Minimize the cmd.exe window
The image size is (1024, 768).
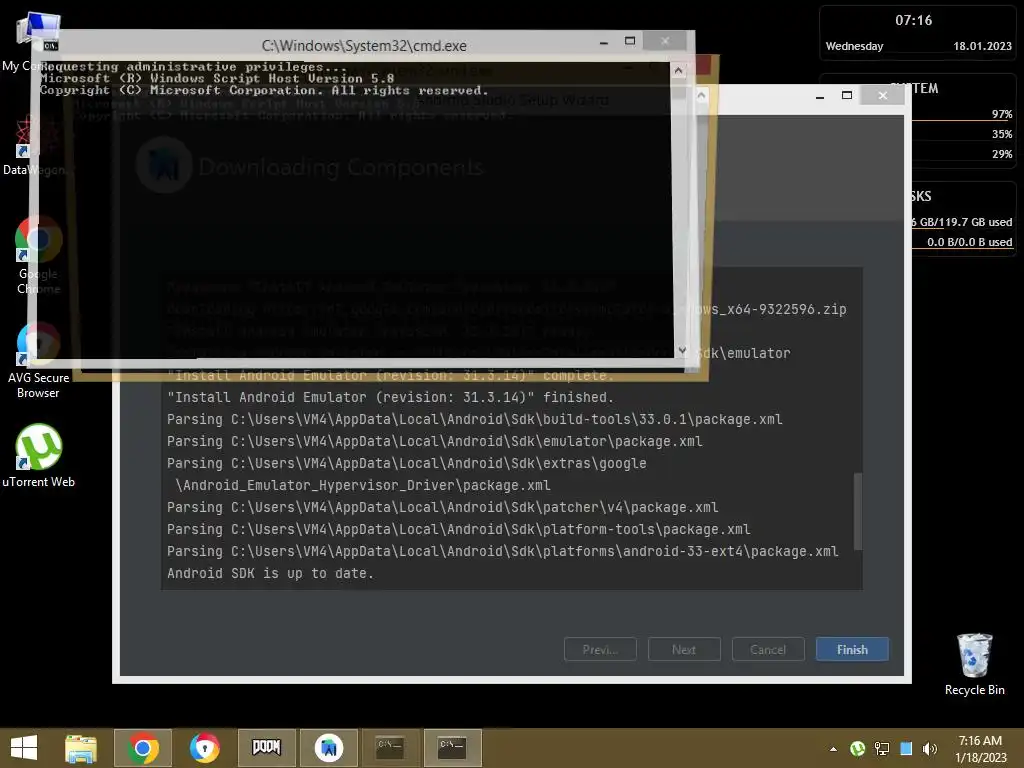click(603, 42)
